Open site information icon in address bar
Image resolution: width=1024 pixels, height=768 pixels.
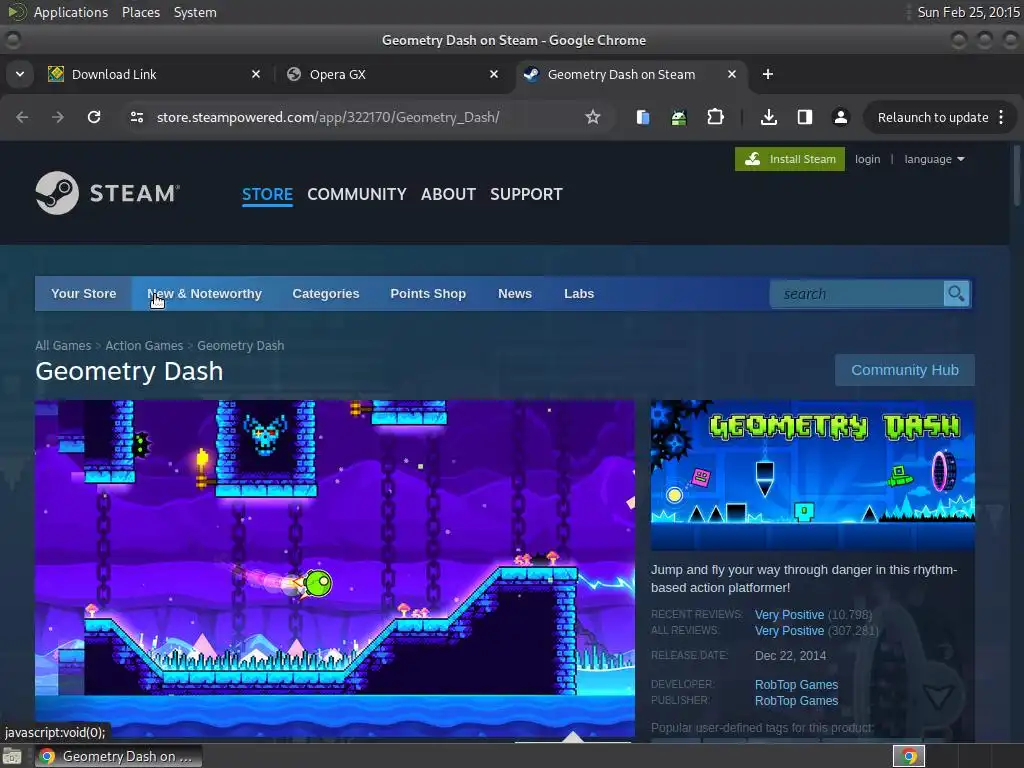pyautogui.click(x=137, y=117)
